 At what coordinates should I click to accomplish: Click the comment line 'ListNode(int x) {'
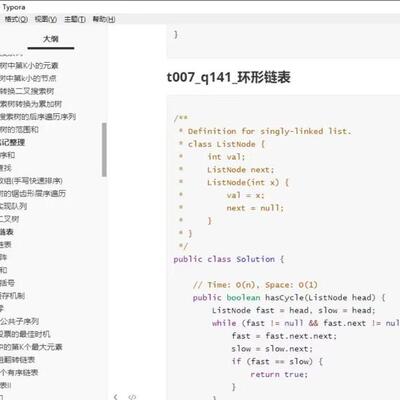pos(248,182)
